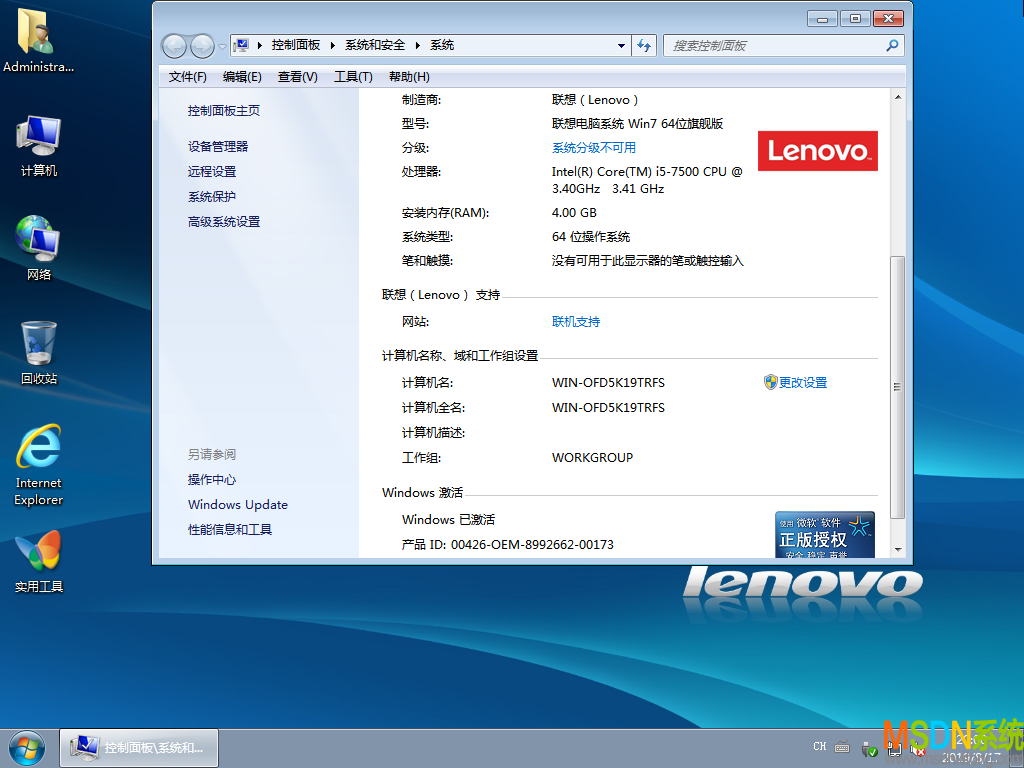The width and height of the screenshot is (1024, 768).
Task: Click the WORKGROUP value
Action: (x=592, y=458)
